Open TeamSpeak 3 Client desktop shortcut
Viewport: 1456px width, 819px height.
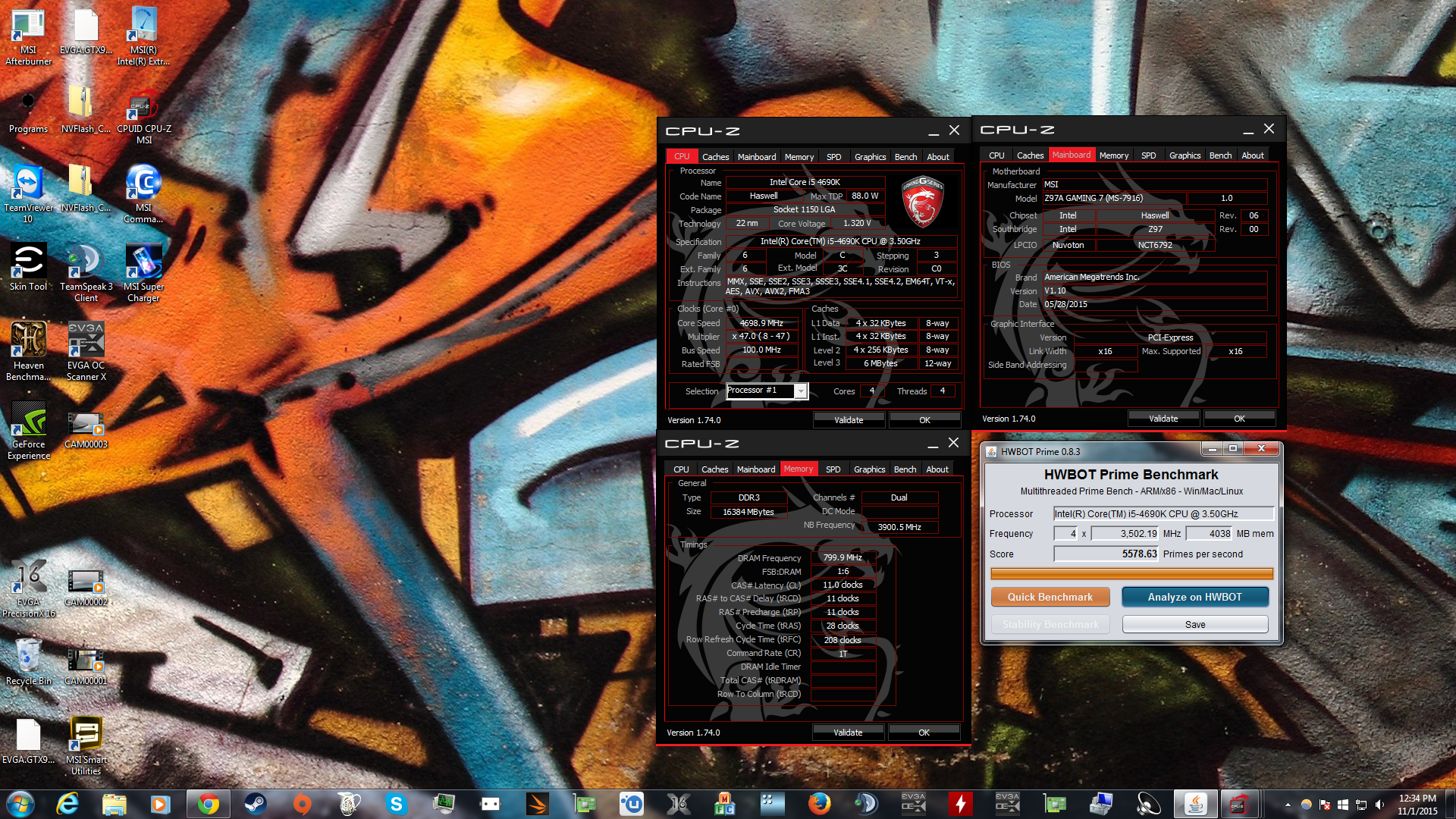click(x=86, y=274)
